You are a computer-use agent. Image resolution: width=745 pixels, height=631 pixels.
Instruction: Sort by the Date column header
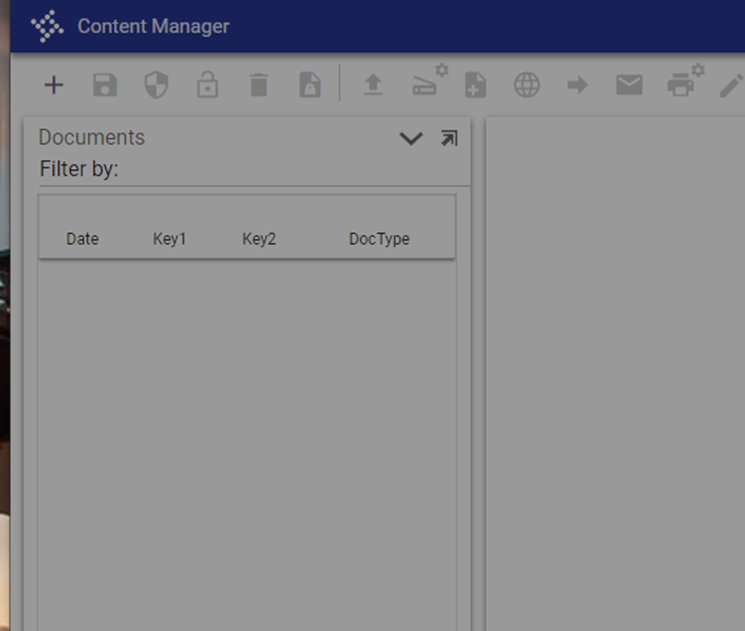[83, 239]
